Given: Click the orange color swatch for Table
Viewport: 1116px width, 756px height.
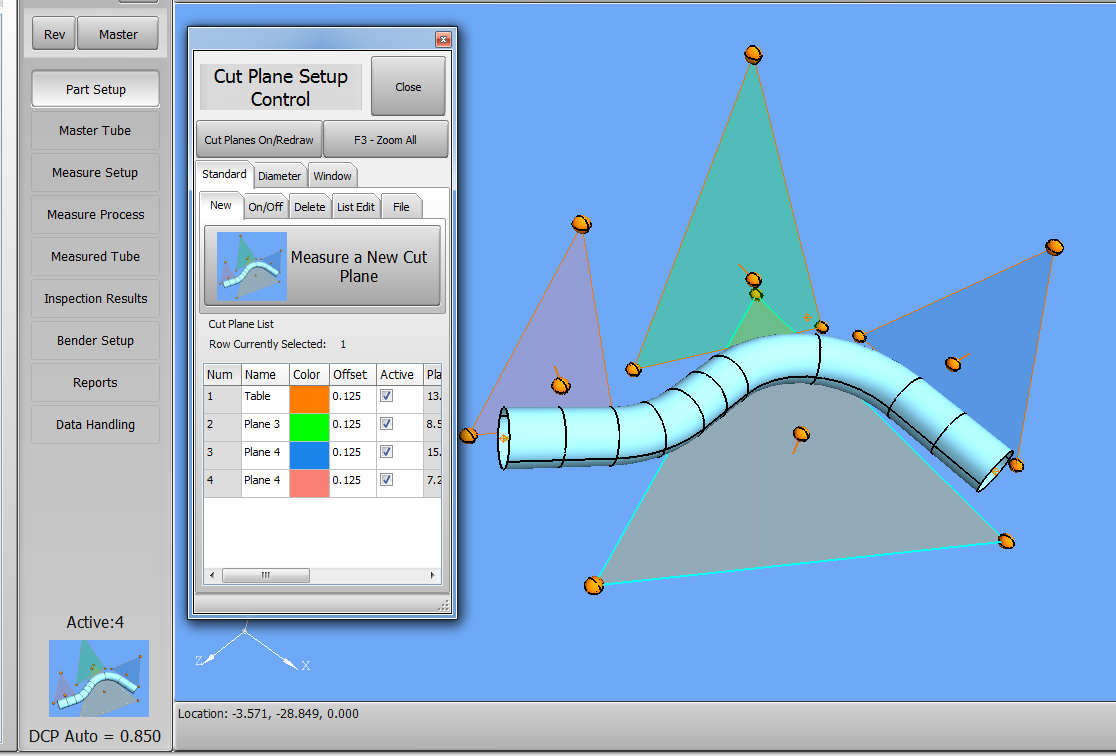Looking at the screenshot, I should point(309,397).
